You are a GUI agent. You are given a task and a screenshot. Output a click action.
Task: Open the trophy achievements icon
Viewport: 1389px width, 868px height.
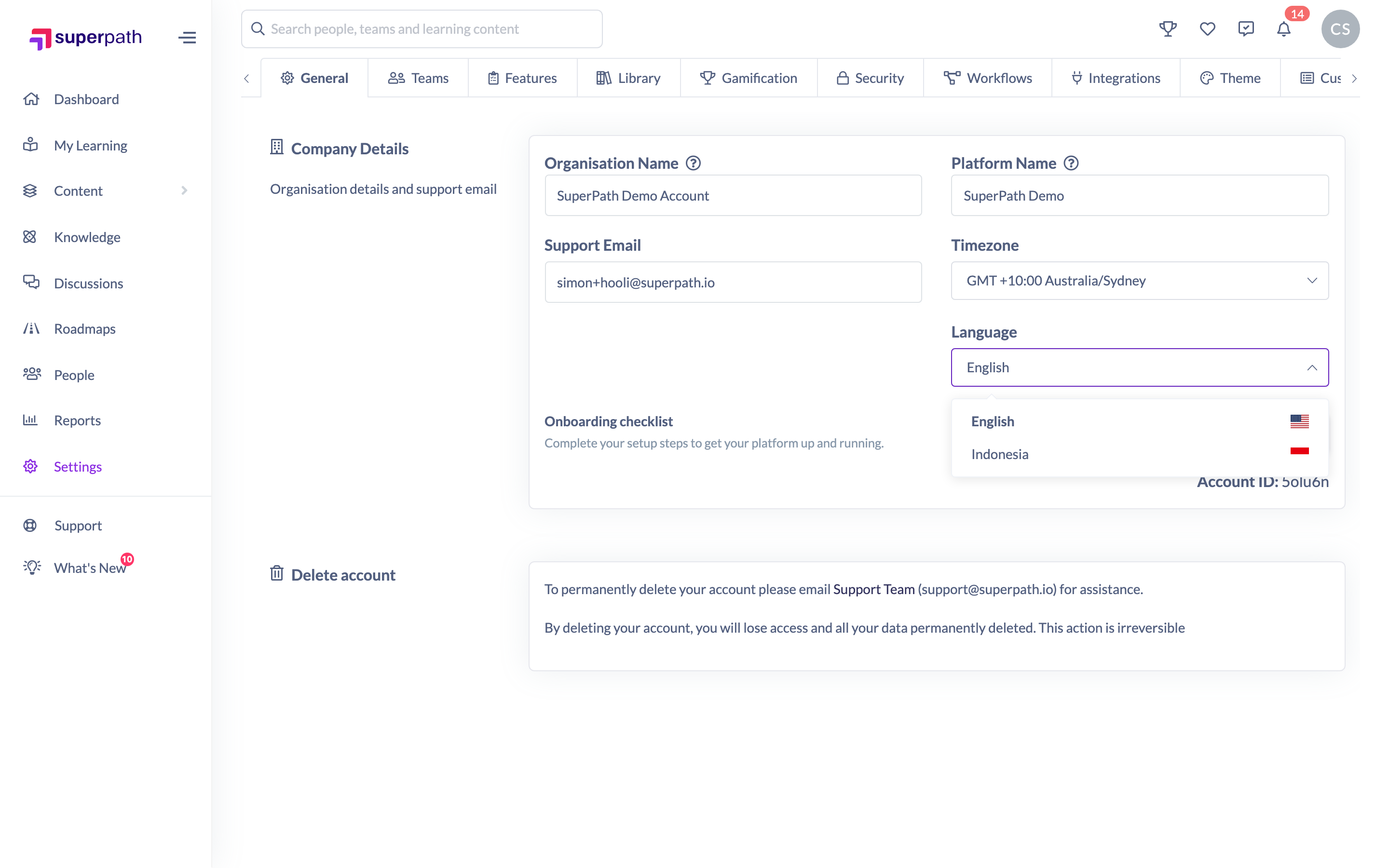point(1168,29)
